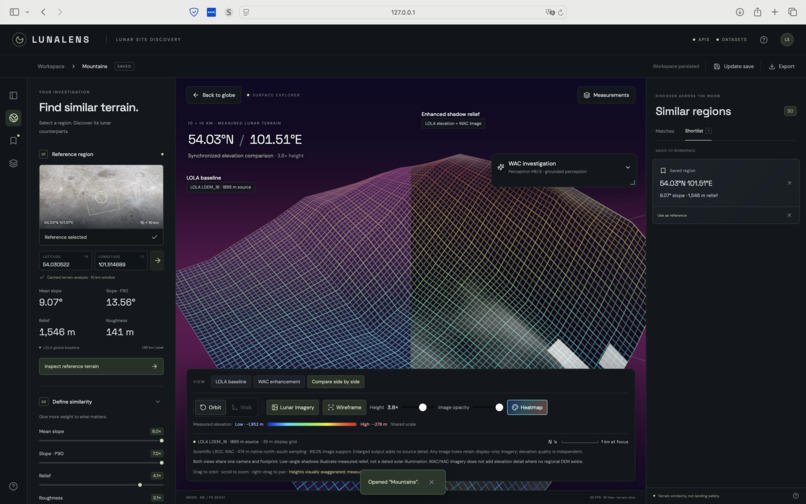
Task: Collapse the Define similarity section
Action: 158,402
